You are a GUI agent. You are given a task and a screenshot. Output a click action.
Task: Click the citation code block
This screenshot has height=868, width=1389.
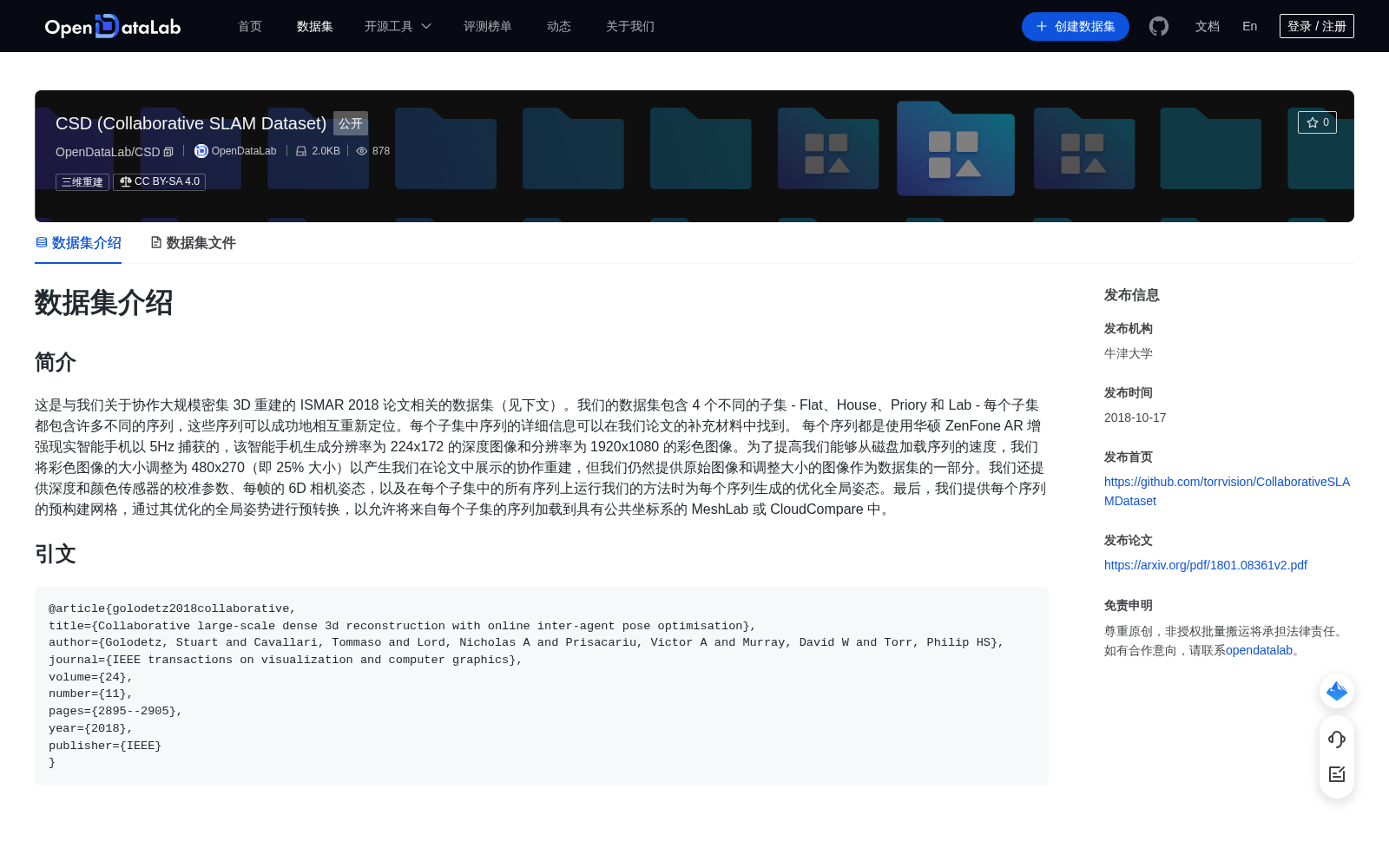[x=542, y=686]
